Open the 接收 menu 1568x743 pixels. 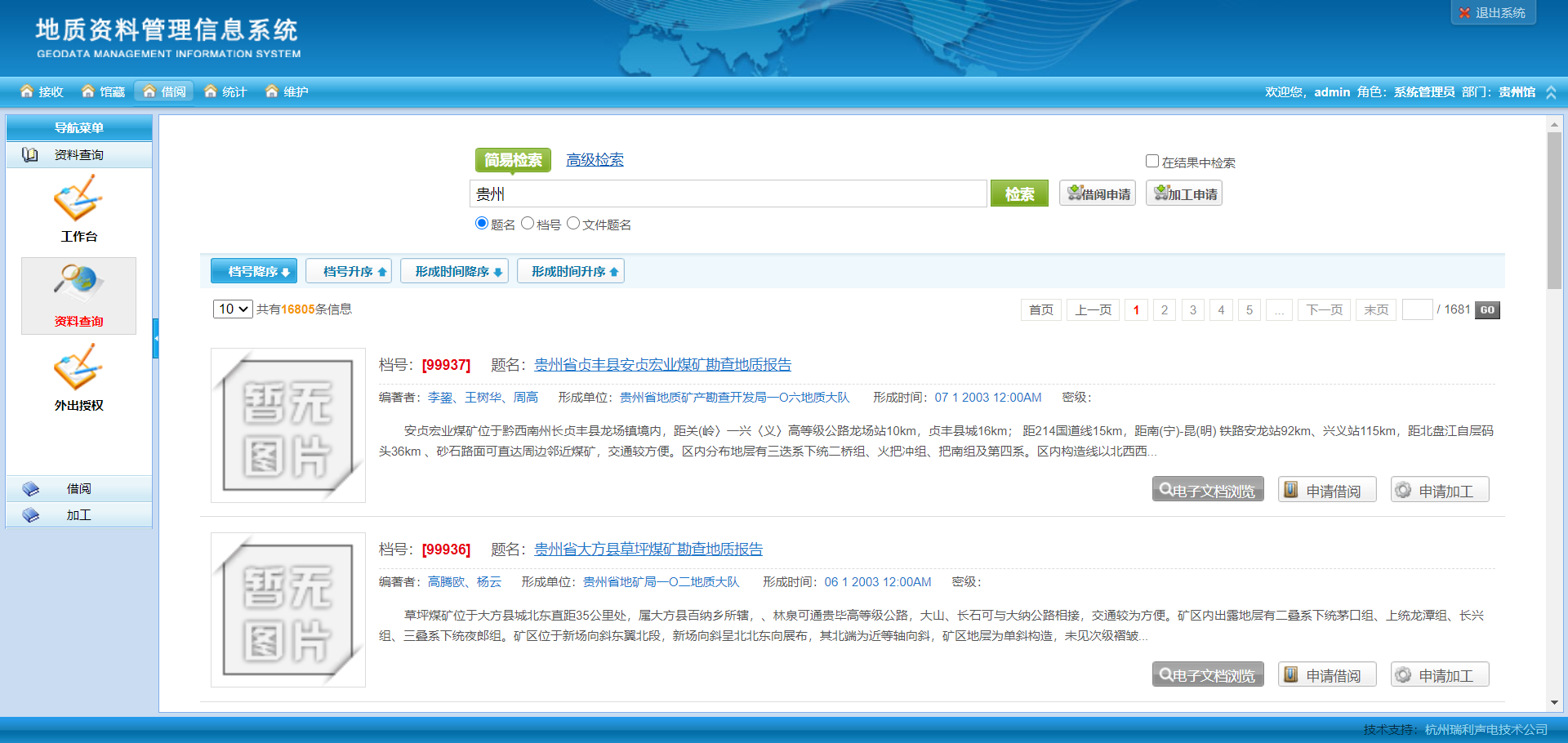[x=42, y=91]
